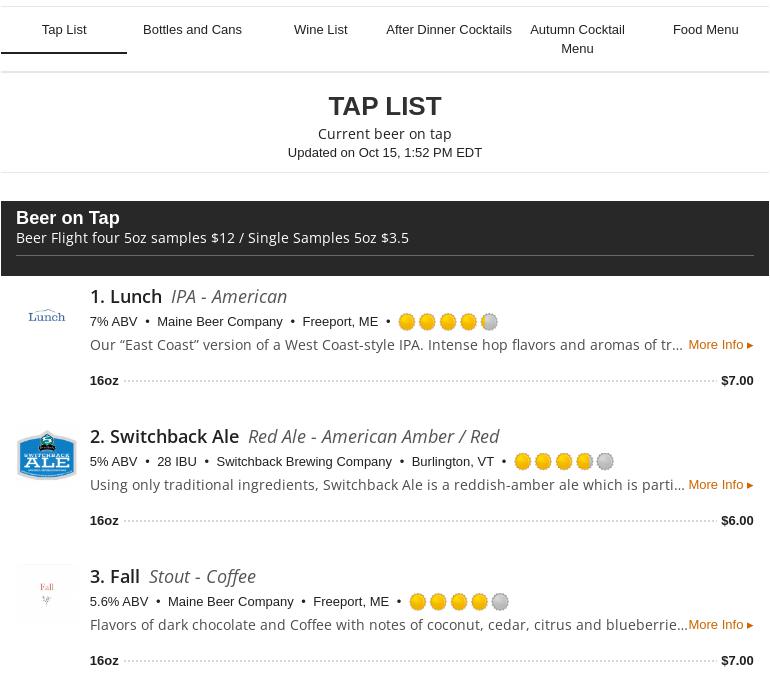The image size is (770, 696).
Task: Click the Lunch beer logo icon
Action: [46, 316]
